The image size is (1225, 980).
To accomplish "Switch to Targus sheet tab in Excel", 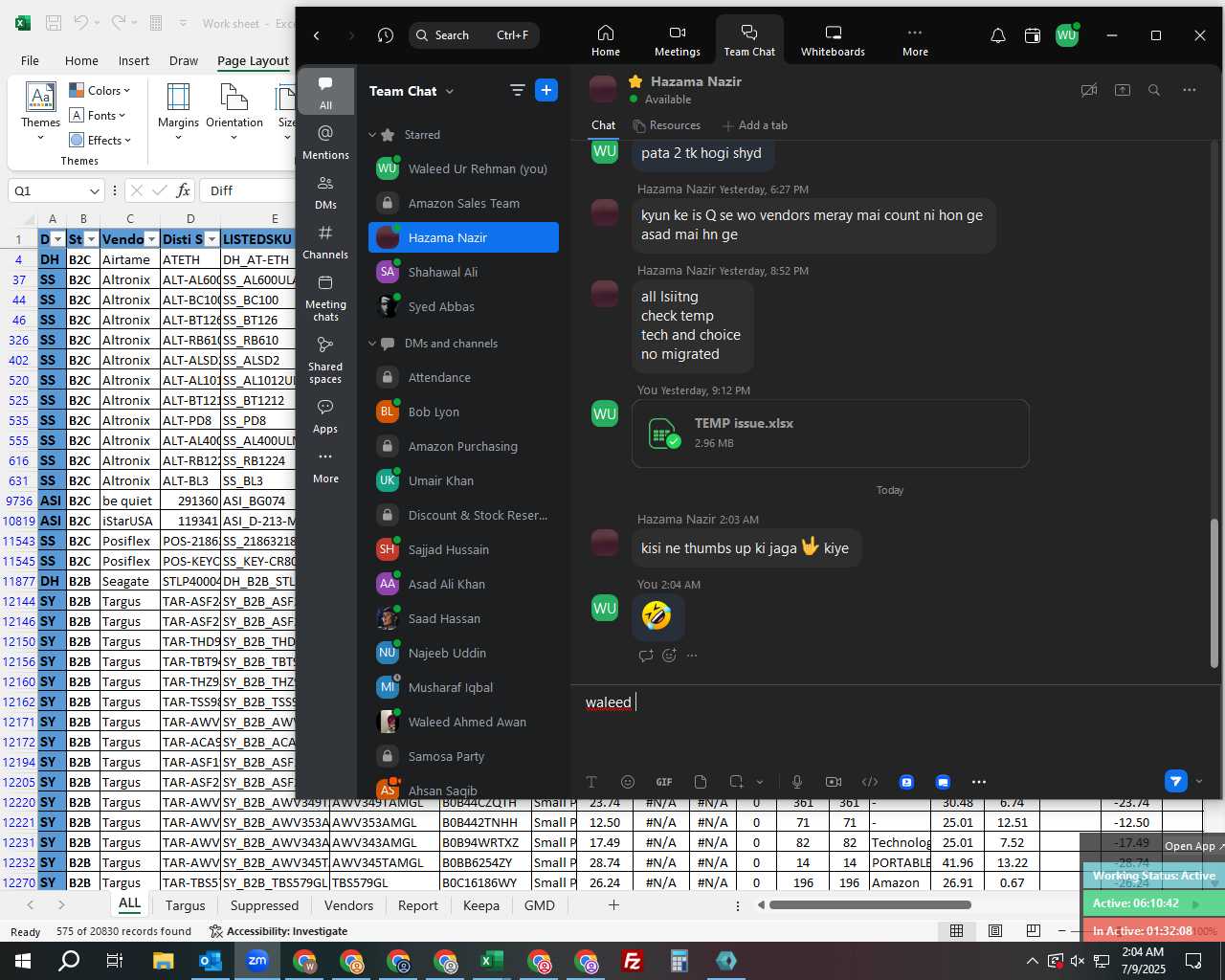I will (185, 905).
